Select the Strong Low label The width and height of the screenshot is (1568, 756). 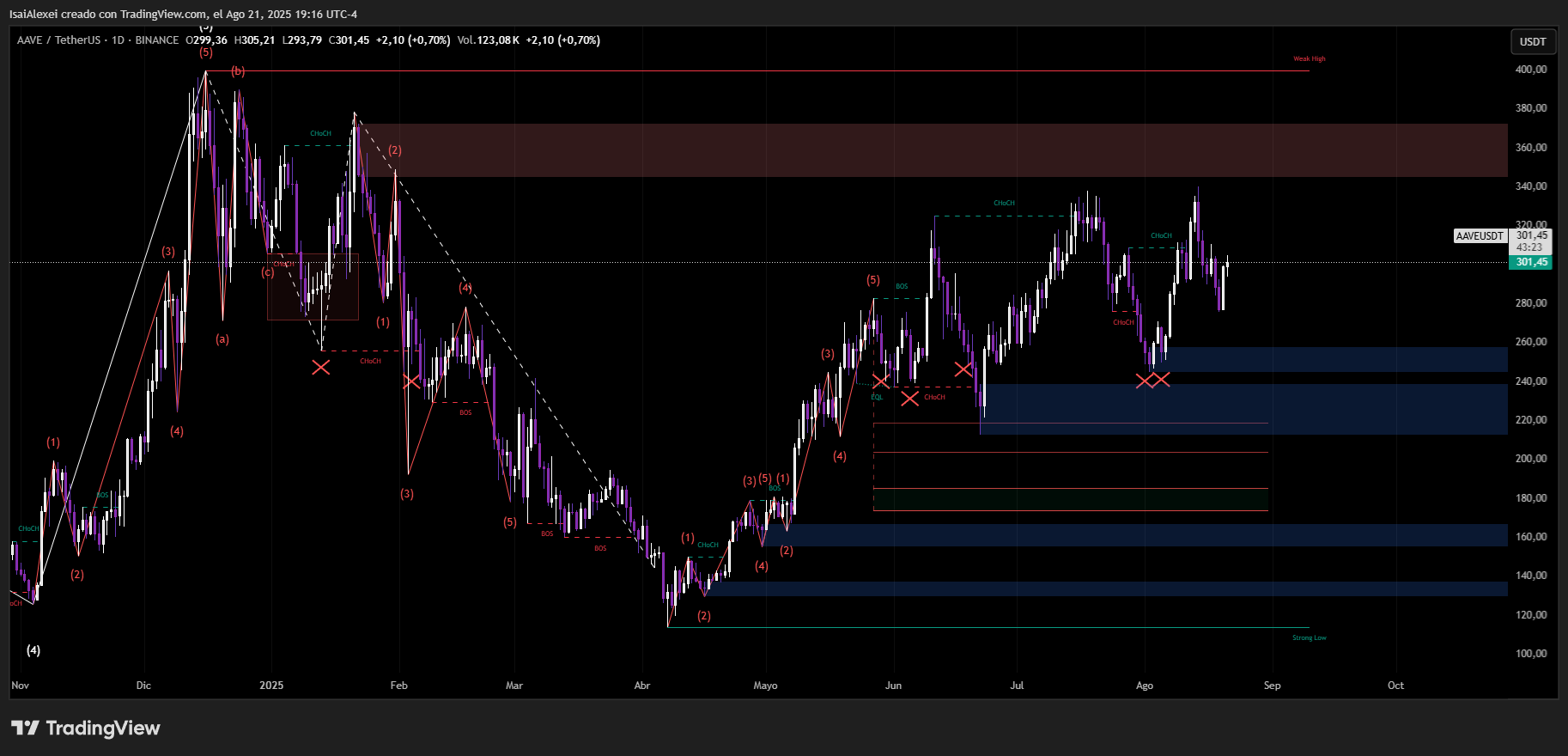click(x=1309, y=637)
